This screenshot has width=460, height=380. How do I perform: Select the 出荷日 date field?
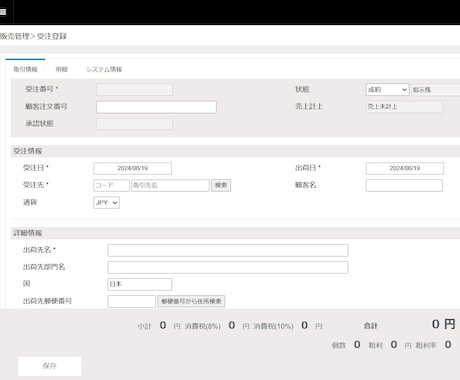pyautogui.click(x=405, y=168)
